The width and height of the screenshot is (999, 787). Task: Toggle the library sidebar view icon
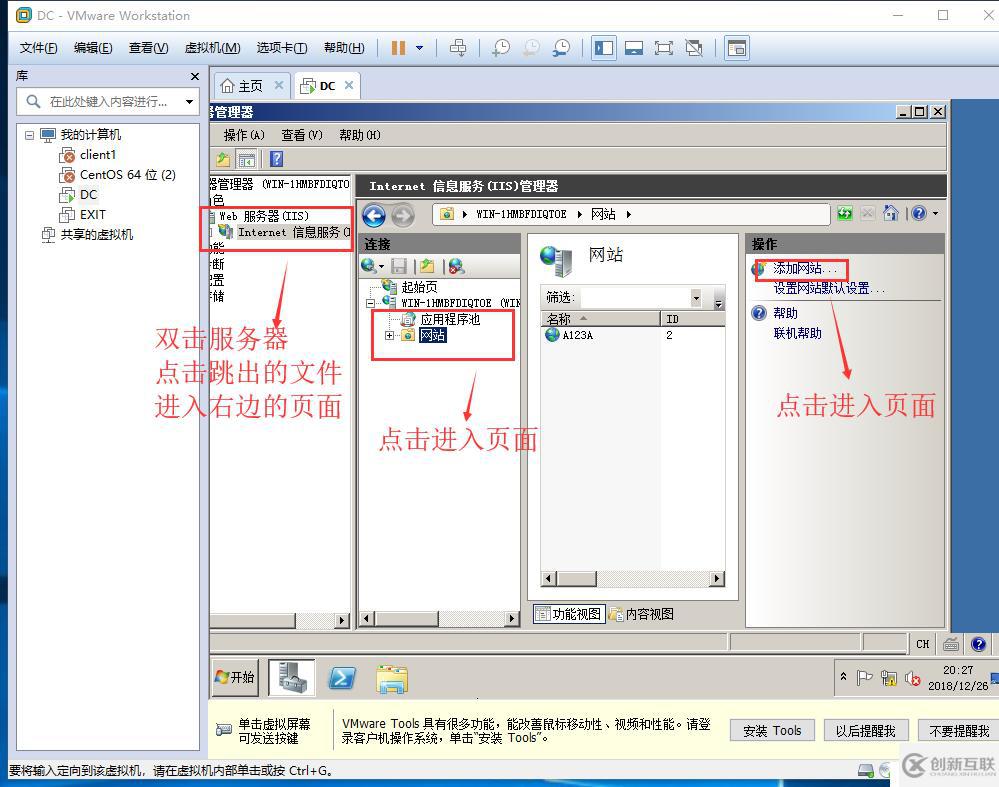pos(603,48)
